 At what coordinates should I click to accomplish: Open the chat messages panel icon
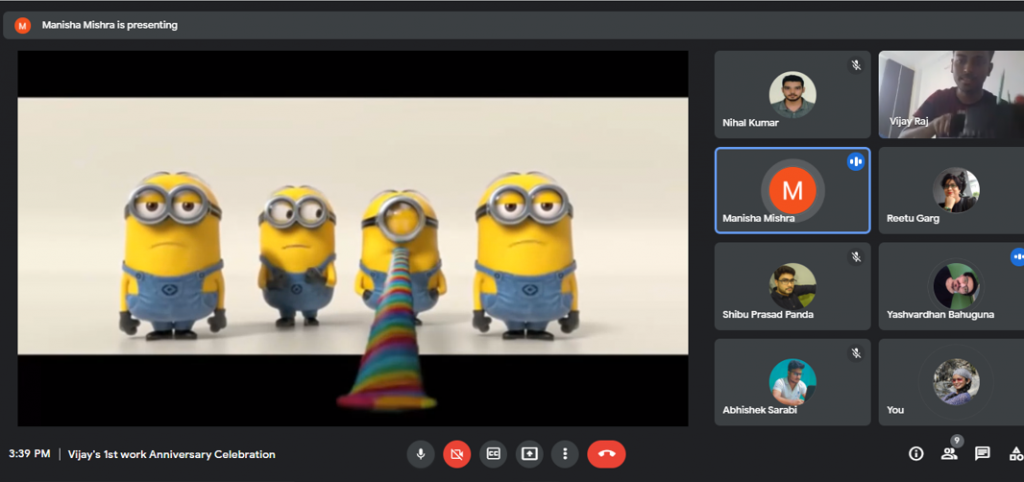982,454
